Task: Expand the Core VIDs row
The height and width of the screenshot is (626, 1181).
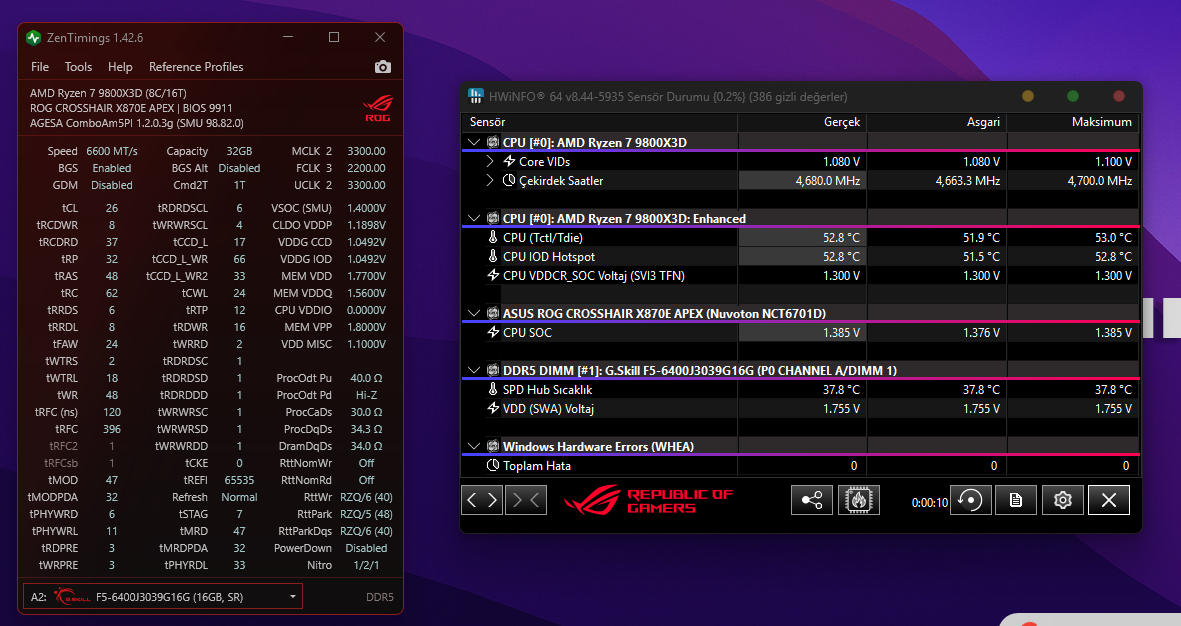Action: 490,161
